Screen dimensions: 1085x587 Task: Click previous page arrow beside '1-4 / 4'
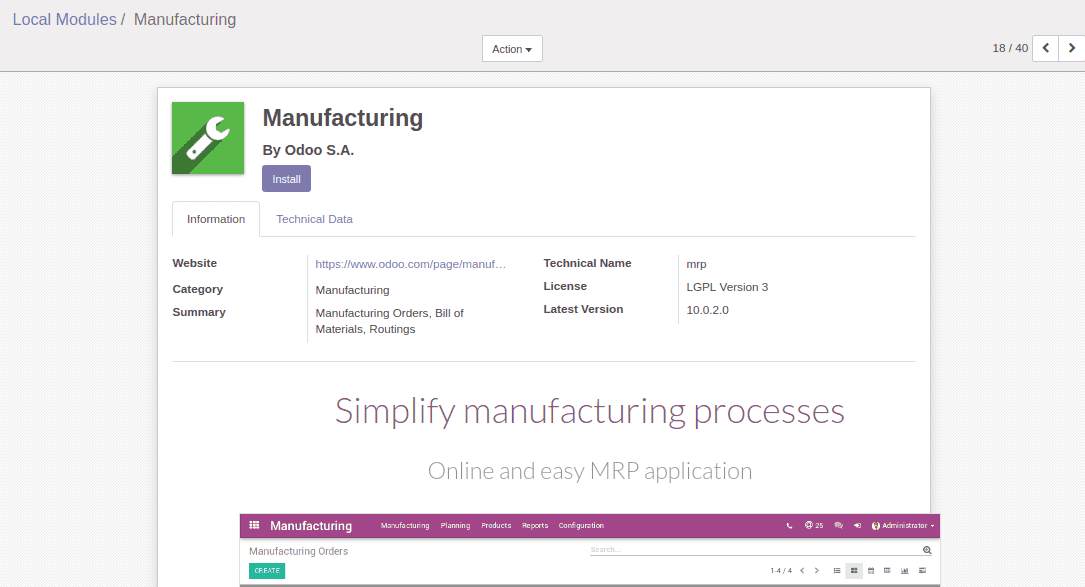(802, 570)
